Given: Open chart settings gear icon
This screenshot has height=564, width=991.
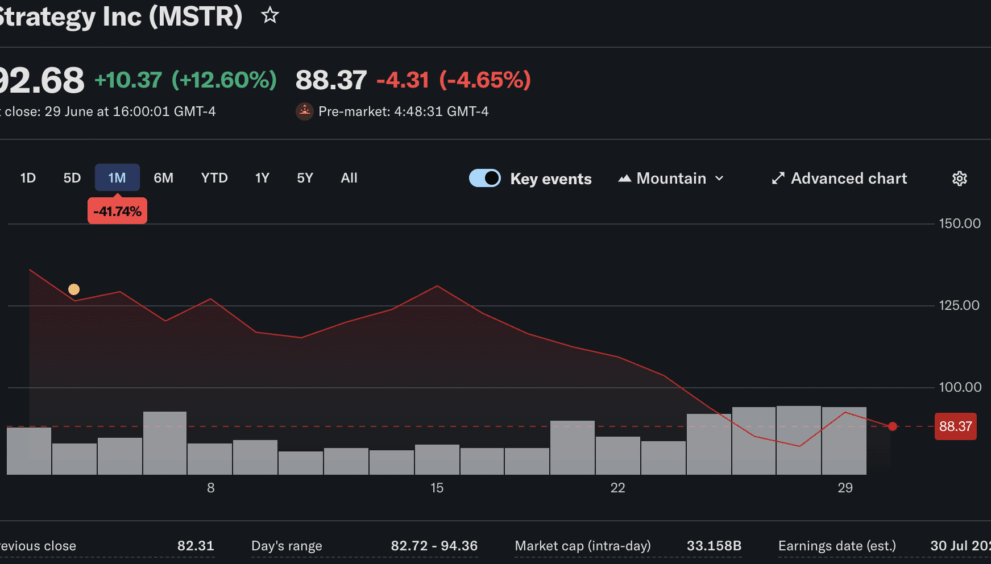Looking at the screenshot, I should (959, 178).
